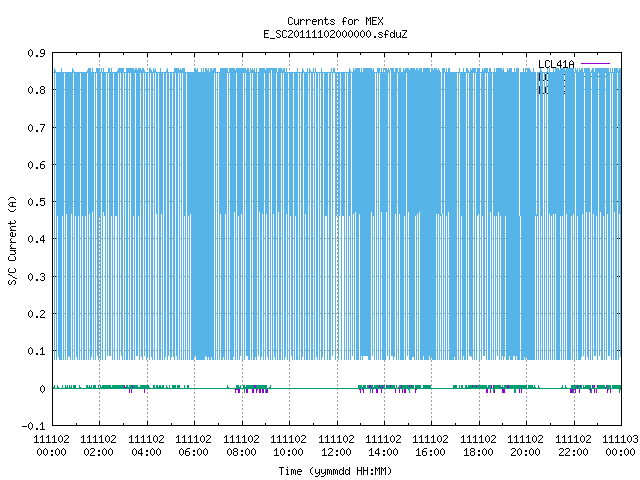Viewport: 640px width, 480px height.
Task: Click the -0.1 y-axis tick value
Action: coord(33,426)
